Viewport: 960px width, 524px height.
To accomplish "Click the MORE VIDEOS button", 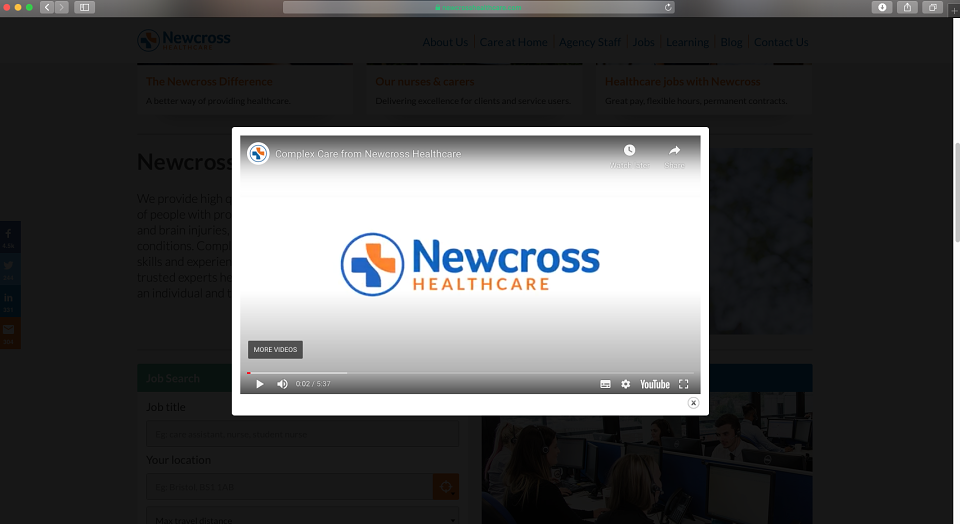I will coord(275,350).
